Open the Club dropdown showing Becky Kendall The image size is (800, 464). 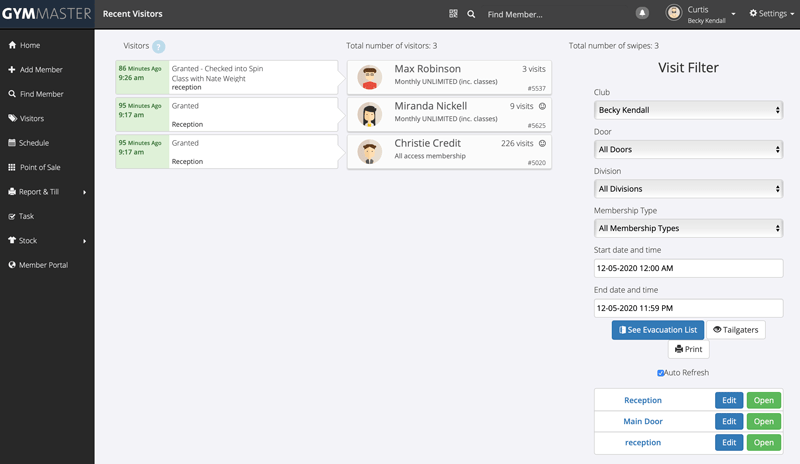(688, 110)
